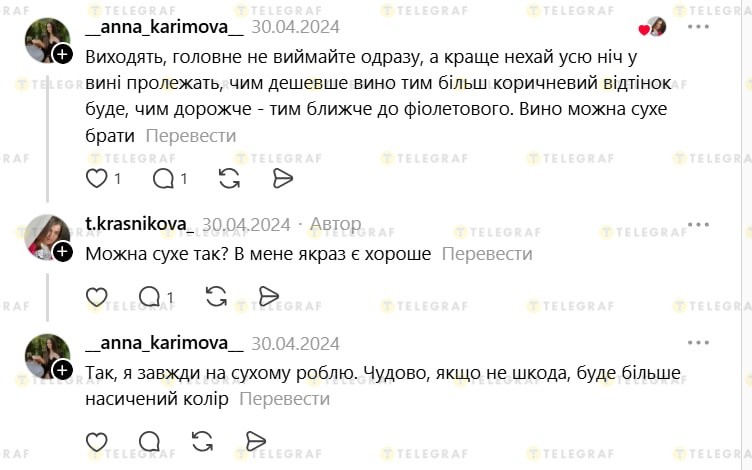Like the first anna_karimova comment
This screenshot has height=470, width=752.
pyautogui.click(x=97, y=178)
